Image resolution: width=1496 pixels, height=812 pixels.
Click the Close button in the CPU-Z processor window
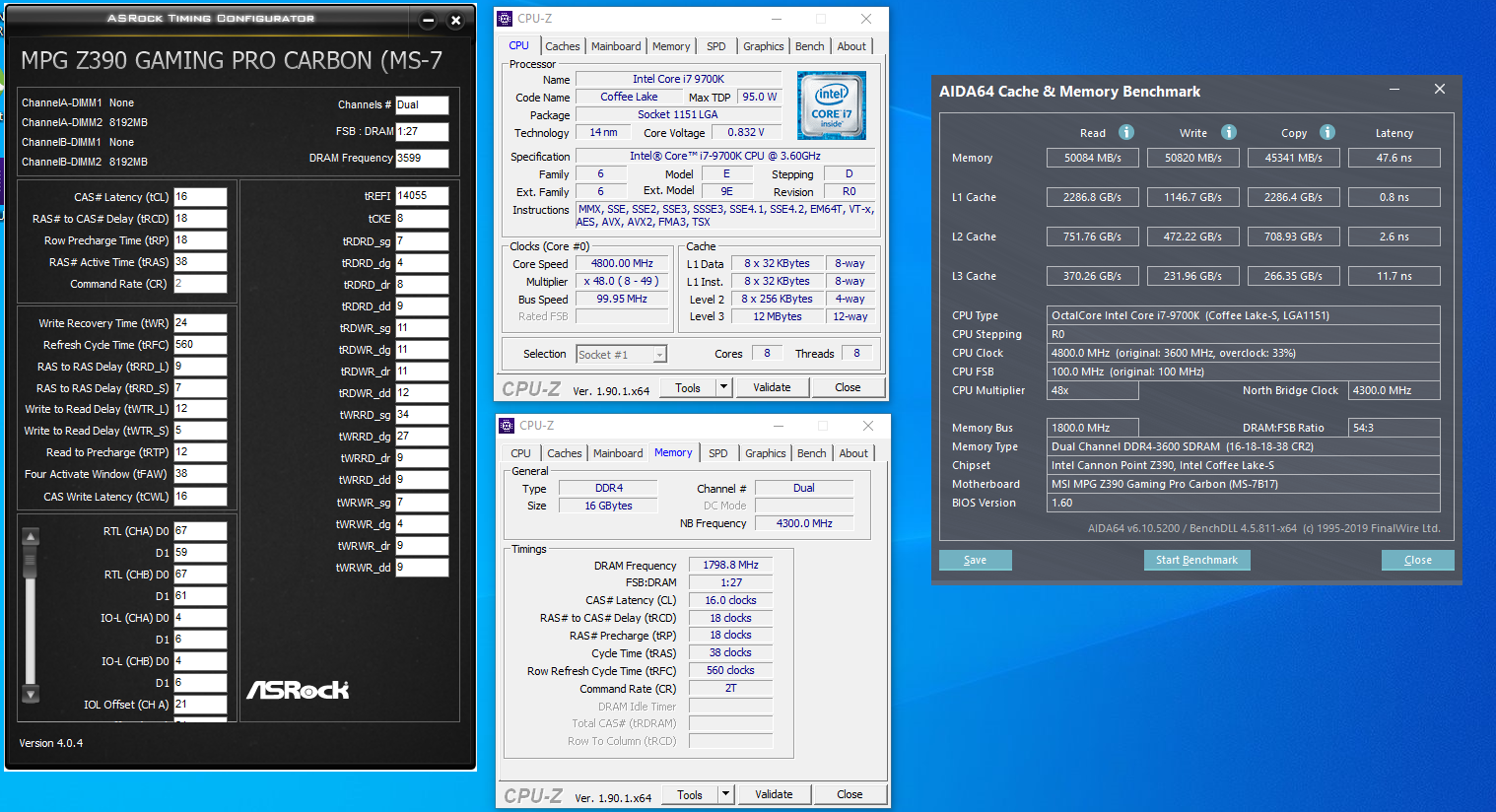coord(848,387)
